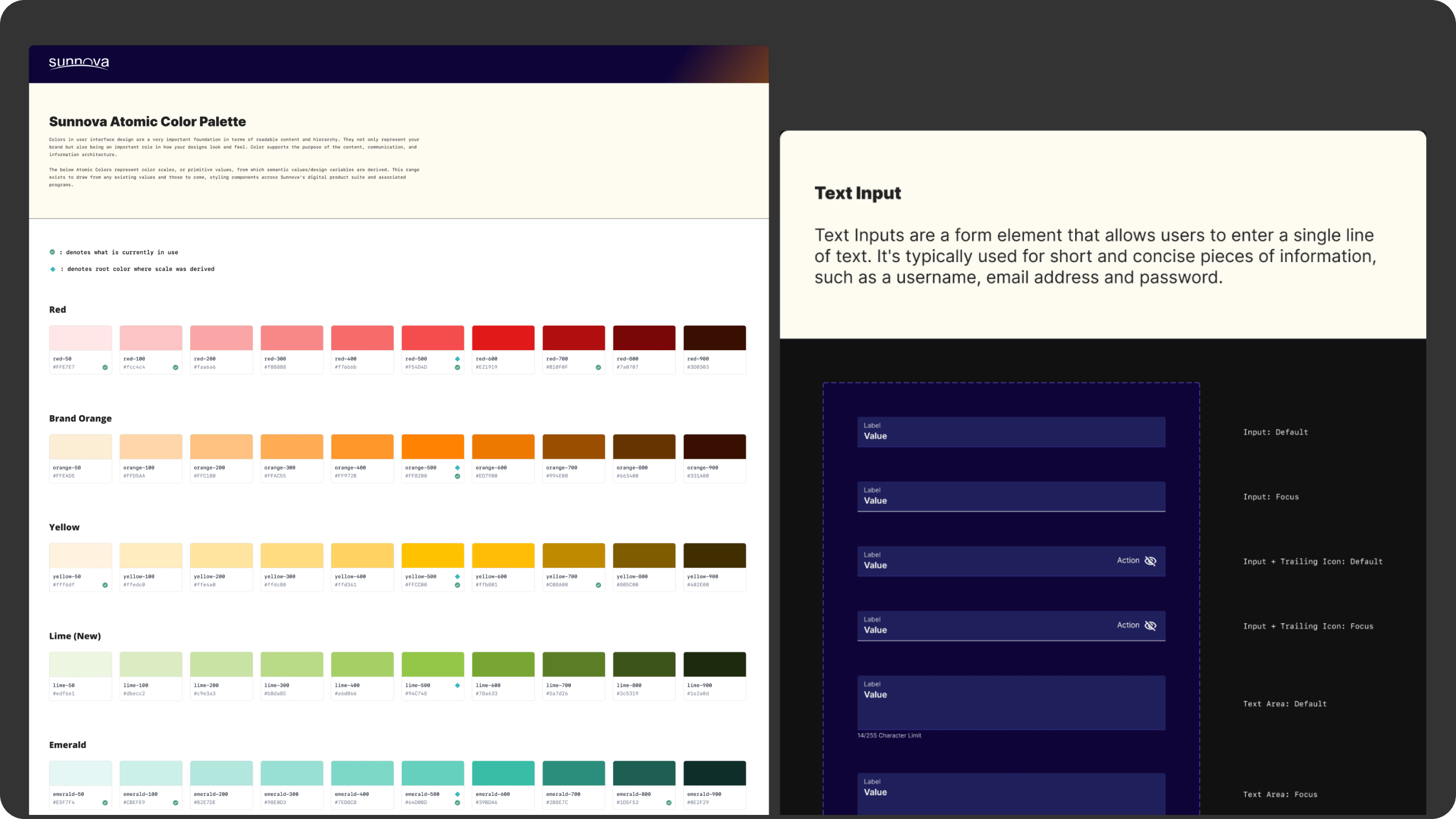Click the 'Brand Orange' section title
The width and height of the screenshot is (1456, 819).
80,418
